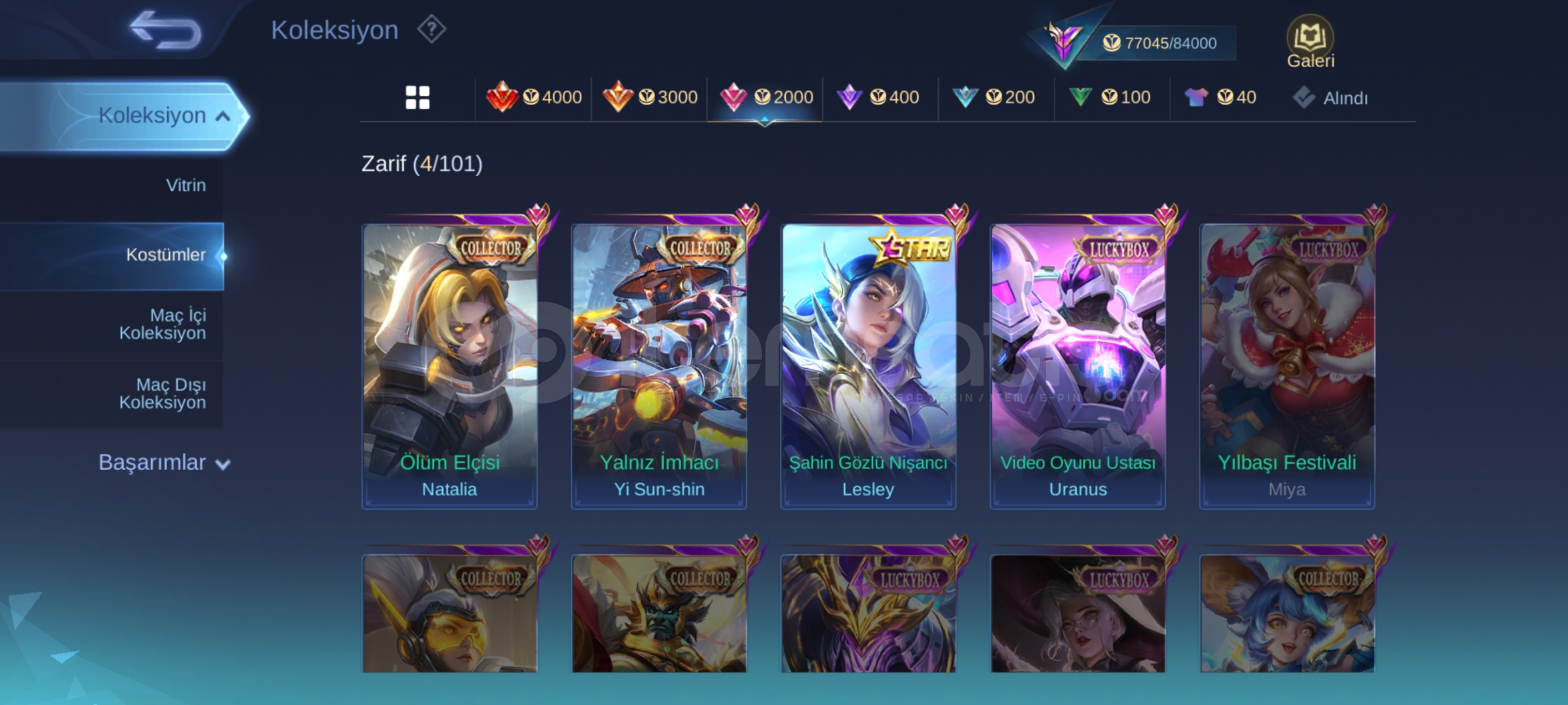The width and height of the screenshot is (1568, 705).
Task: Open the Galeri icon
Action: 1310,42
